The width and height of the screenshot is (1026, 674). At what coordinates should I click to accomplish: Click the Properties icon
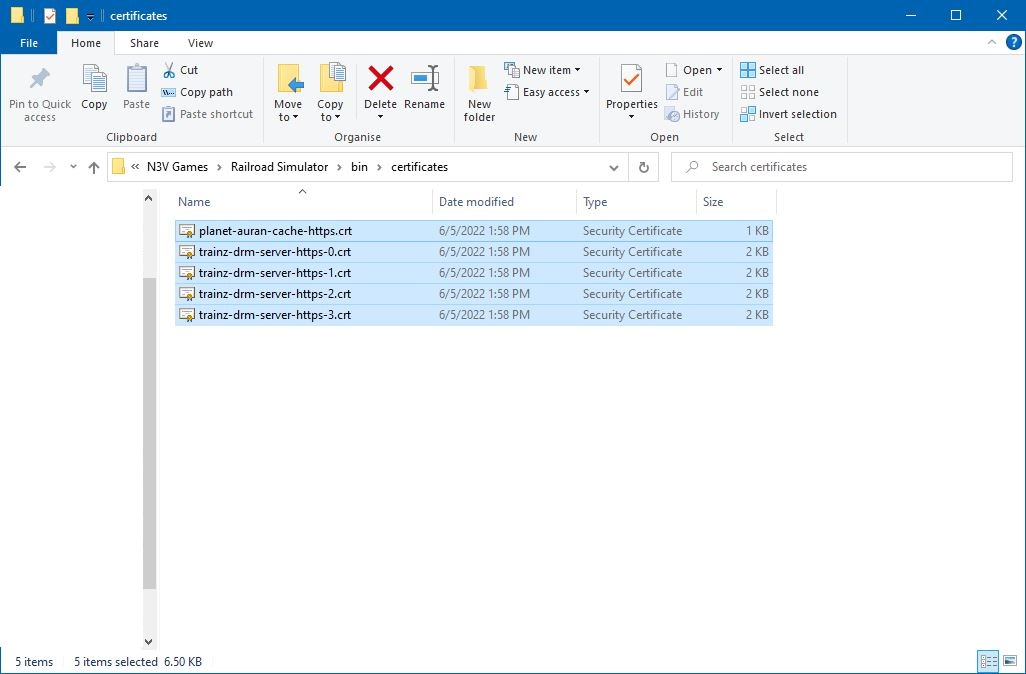[x=631, y=79]
